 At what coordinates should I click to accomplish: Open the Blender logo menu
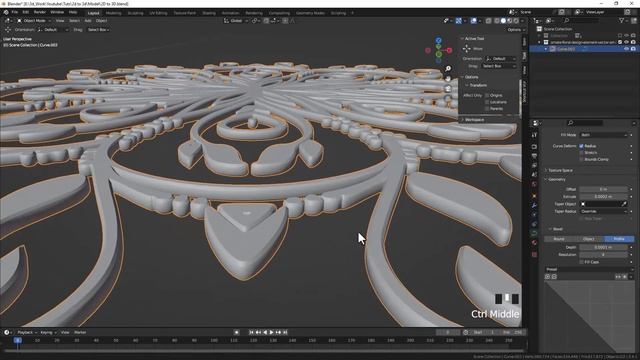pyautogui.click(x=6, y=12)
